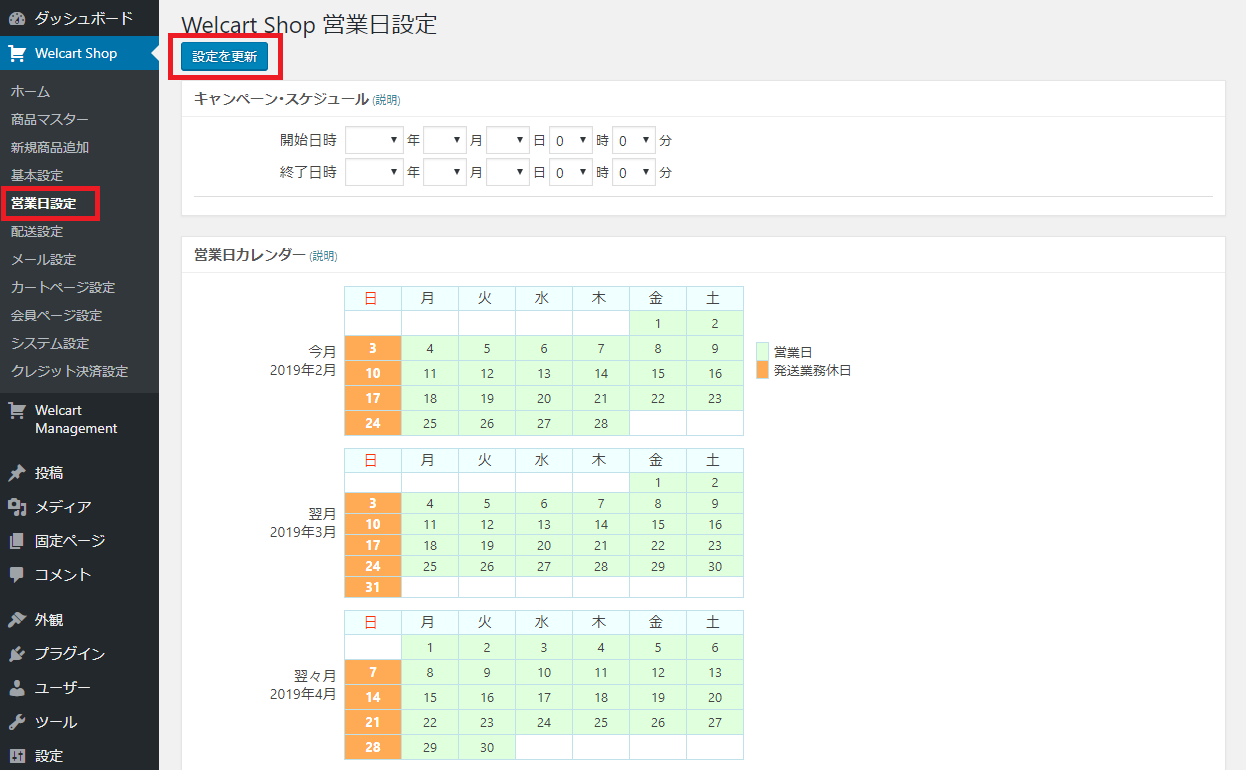Click April 30 in the calendar
The height and width of the screenshot is (770, 1246).
487,747
